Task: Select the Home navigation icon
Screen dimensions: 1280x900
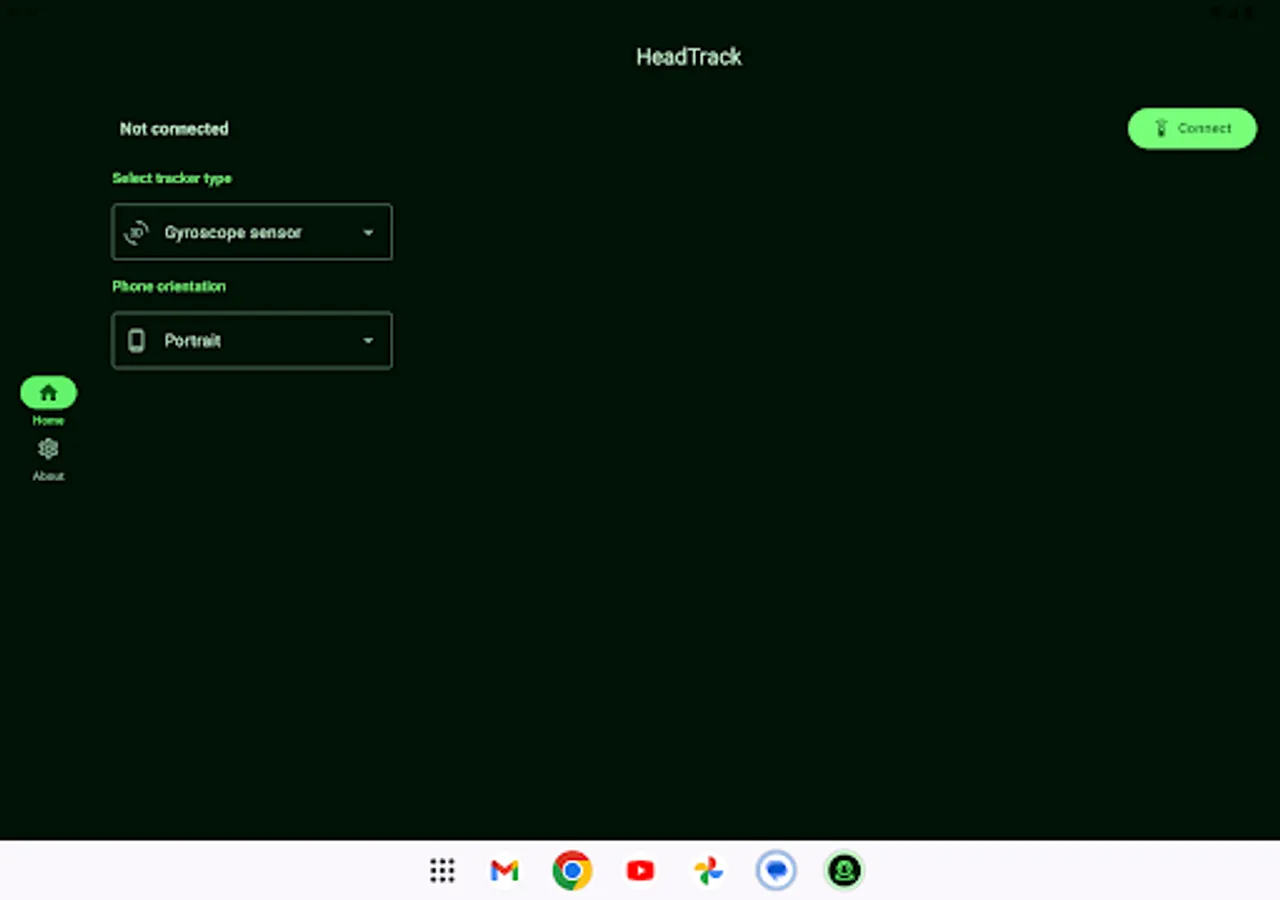Action: click(48, 392)
